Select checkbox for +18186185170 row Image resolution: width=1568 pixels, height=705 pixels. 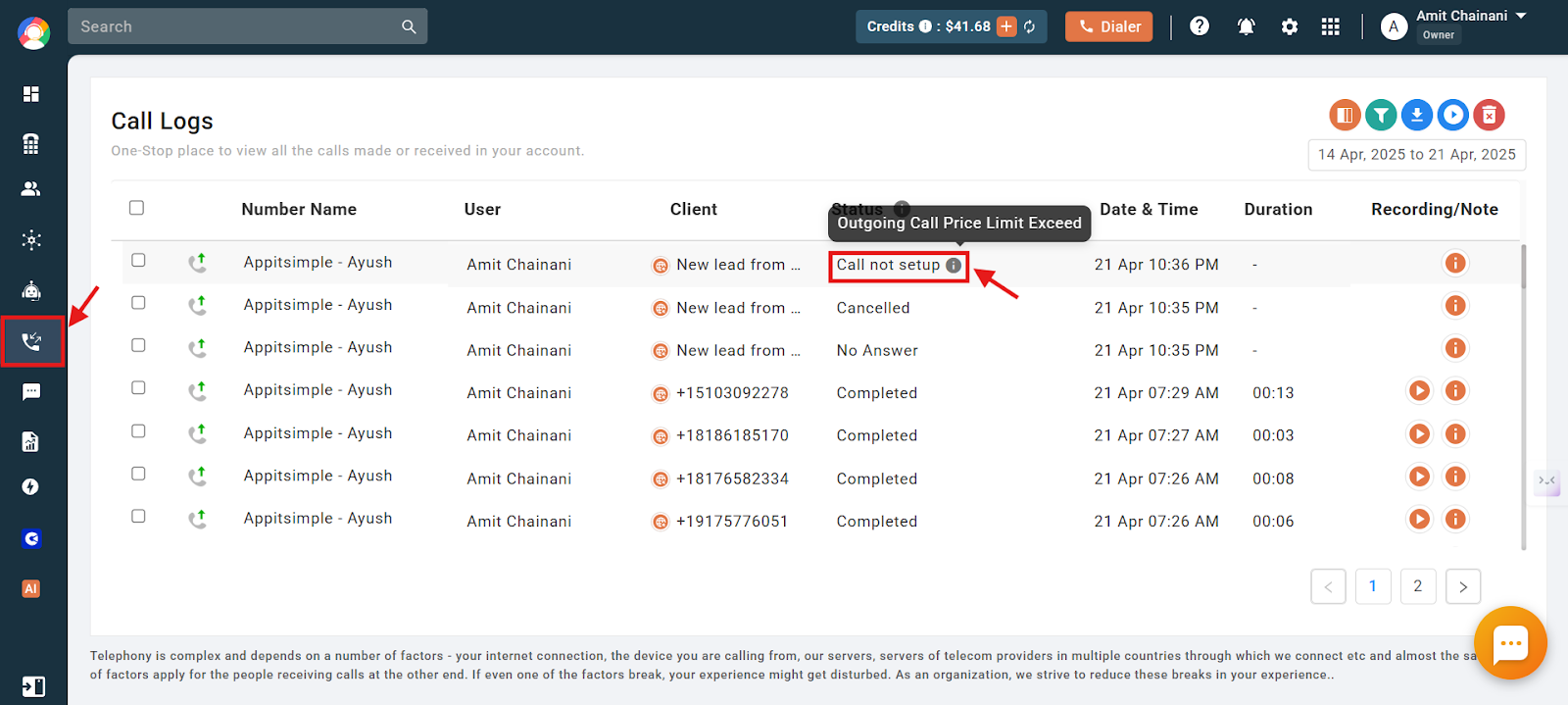point(138,430)
